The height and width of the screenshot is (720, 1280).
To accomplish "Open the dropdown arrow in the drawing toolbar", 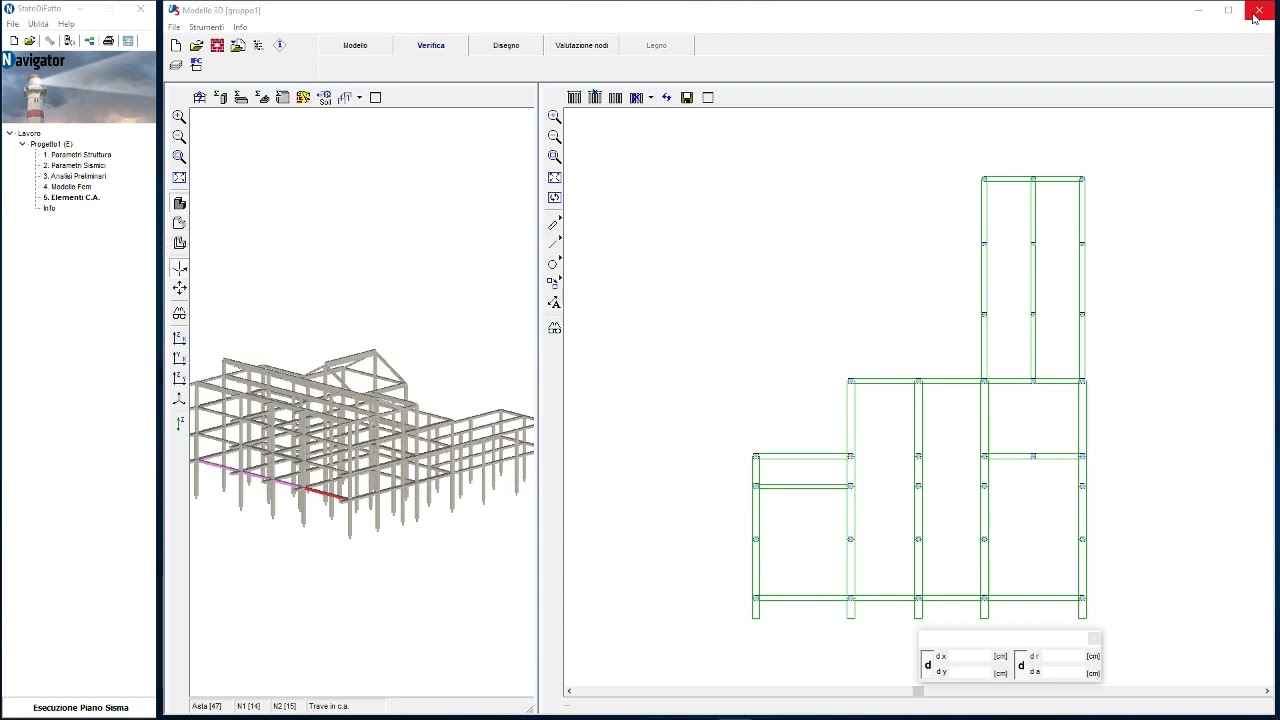I will 650,97.
